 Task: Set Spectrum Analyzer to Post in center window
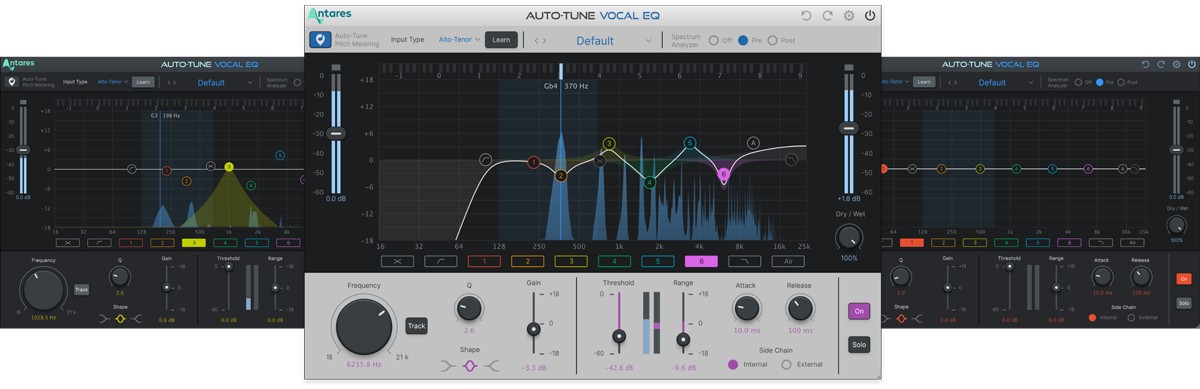coord(773,41)
